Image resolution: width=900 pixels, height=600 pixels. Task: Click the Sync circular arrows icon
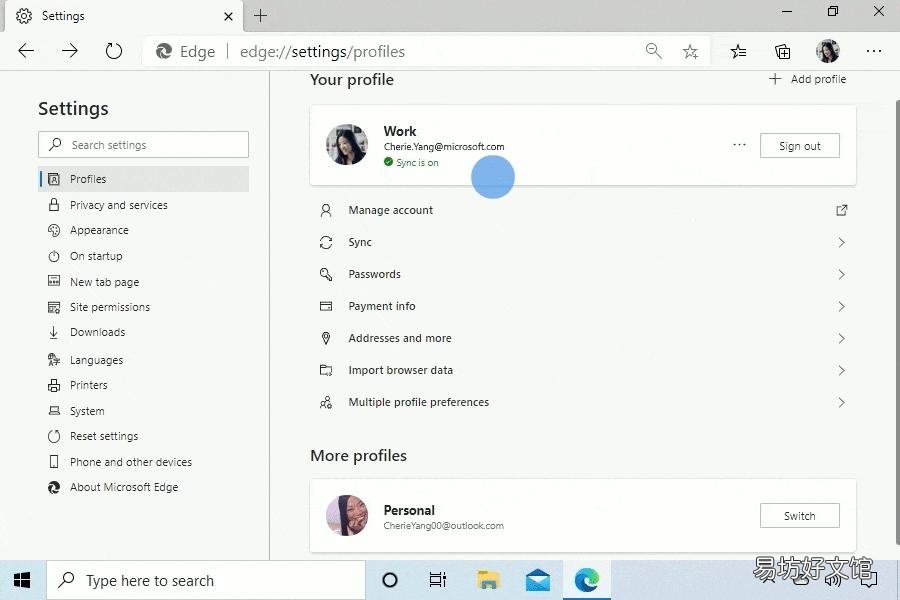point(326,243)
